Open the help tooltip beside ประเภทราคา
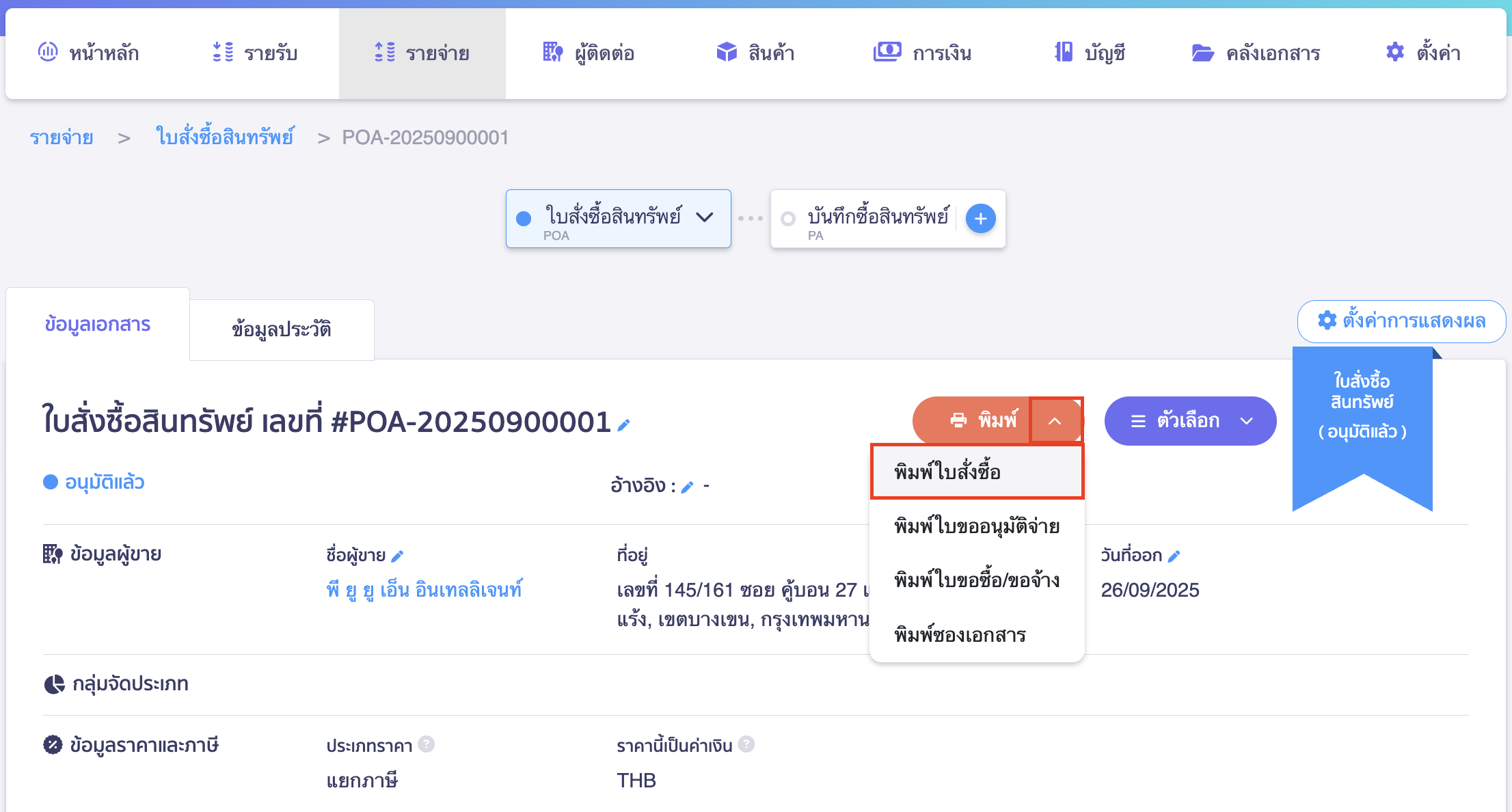 point(427,745)
